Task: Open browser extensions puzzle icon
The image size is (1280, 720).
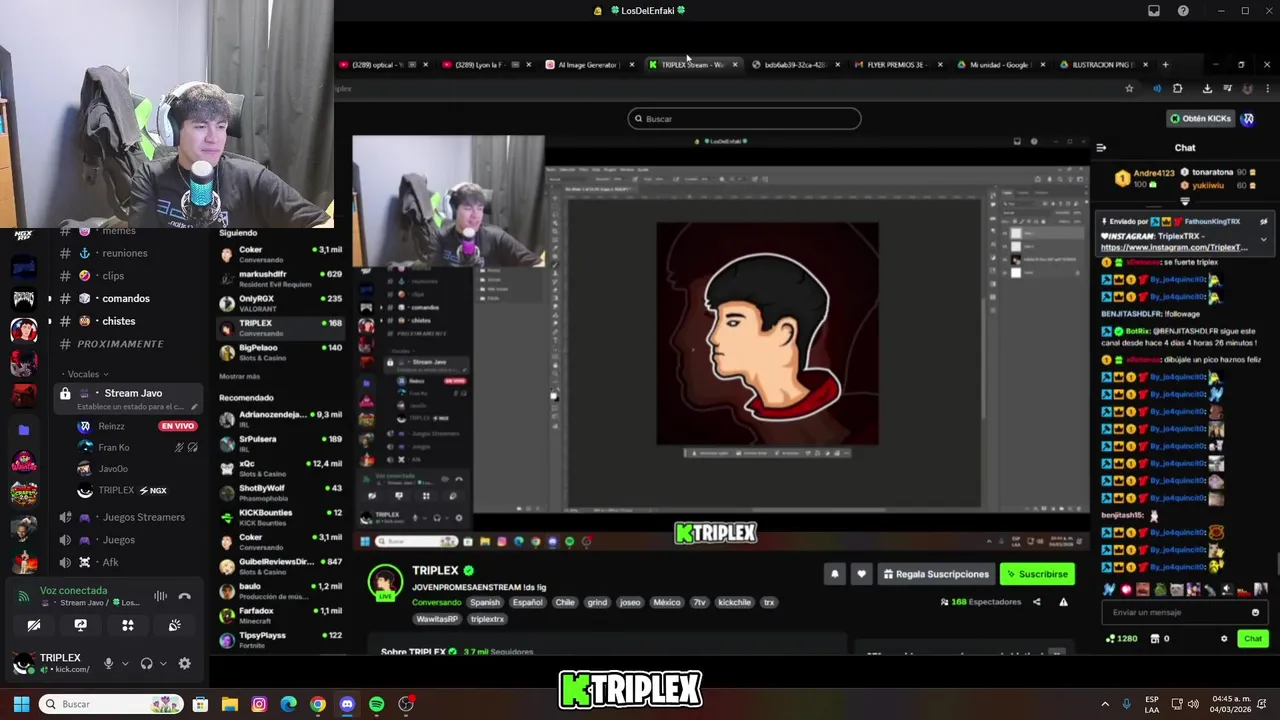Action: [x=1177, y=88]
